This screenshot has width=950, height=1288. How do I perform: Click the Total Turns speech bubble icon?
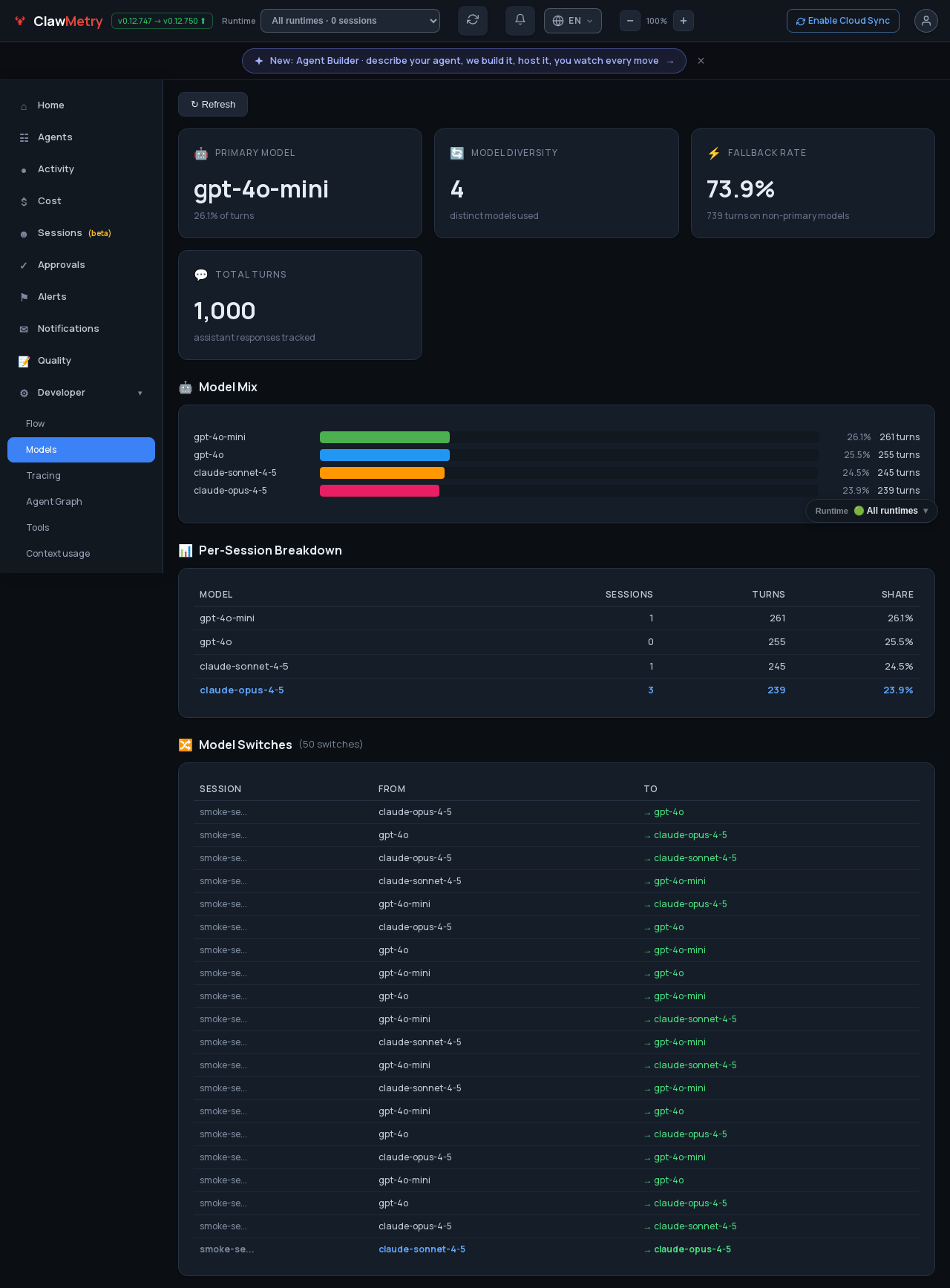[201, 275]
